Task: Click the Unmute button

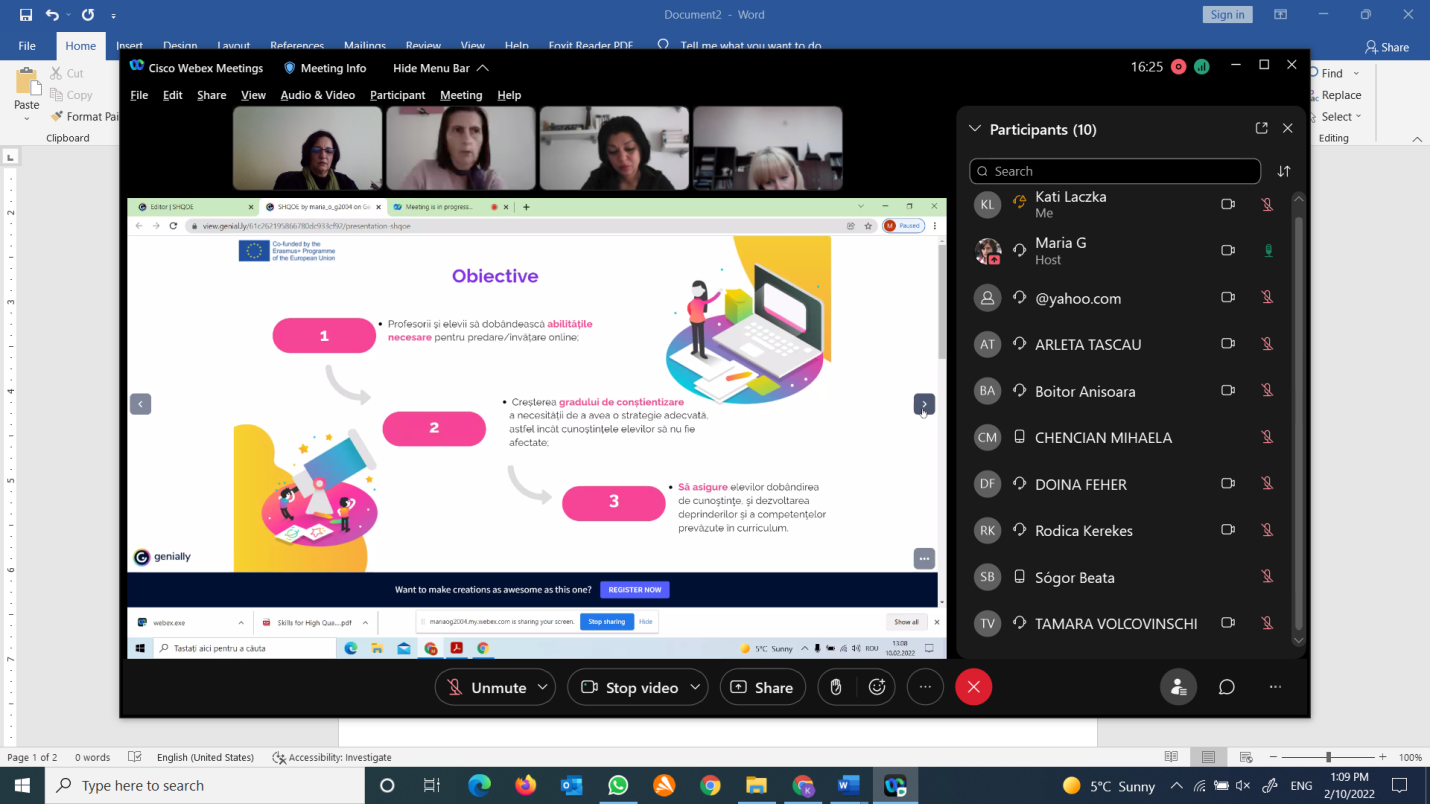Action: (486, 687)
